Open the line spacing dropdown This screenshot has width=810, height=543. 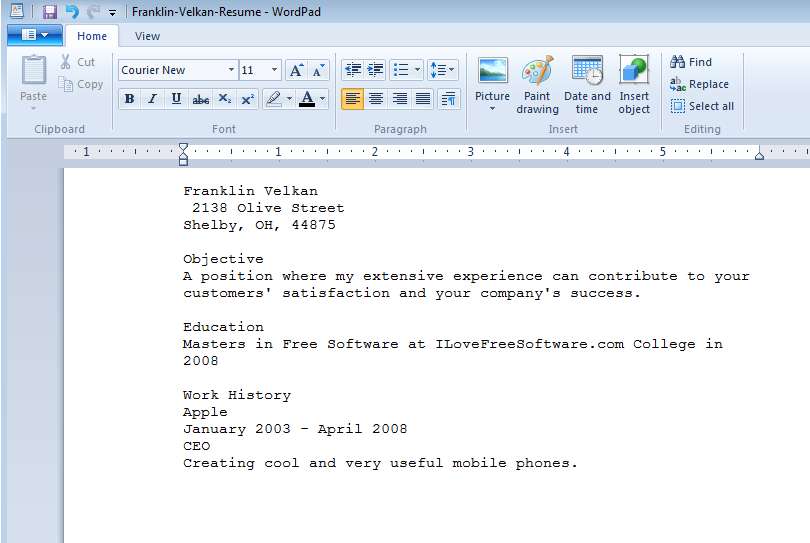pos(443,70)
